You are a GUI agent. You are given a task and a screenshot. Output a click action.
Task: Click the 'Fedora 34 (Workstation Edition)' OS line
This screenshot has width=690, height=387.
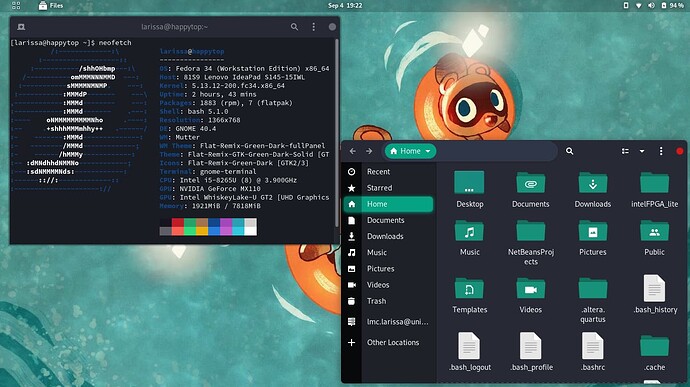tap(244, 69)
